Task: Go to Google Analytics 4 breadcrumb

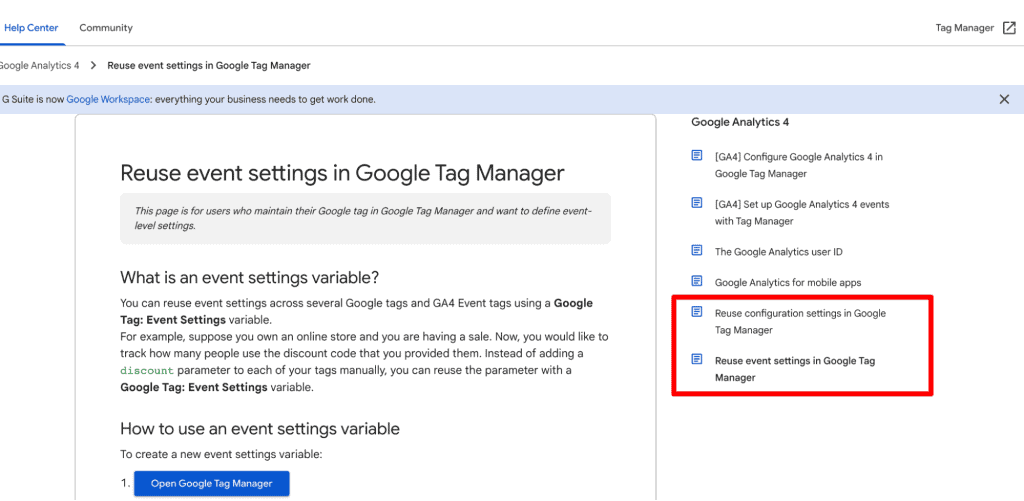Action: (x=40, y=65)
